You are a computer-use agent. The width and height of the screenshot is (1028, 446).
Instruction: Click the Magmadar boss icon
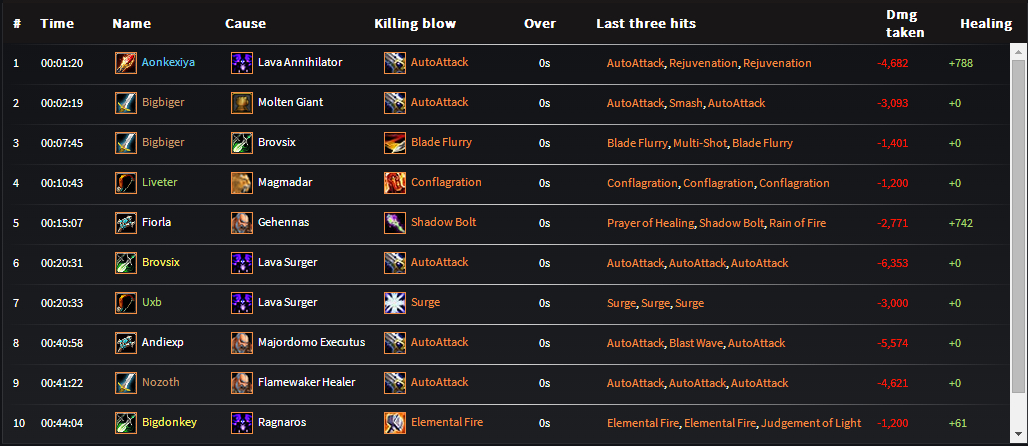coord(241,183)
